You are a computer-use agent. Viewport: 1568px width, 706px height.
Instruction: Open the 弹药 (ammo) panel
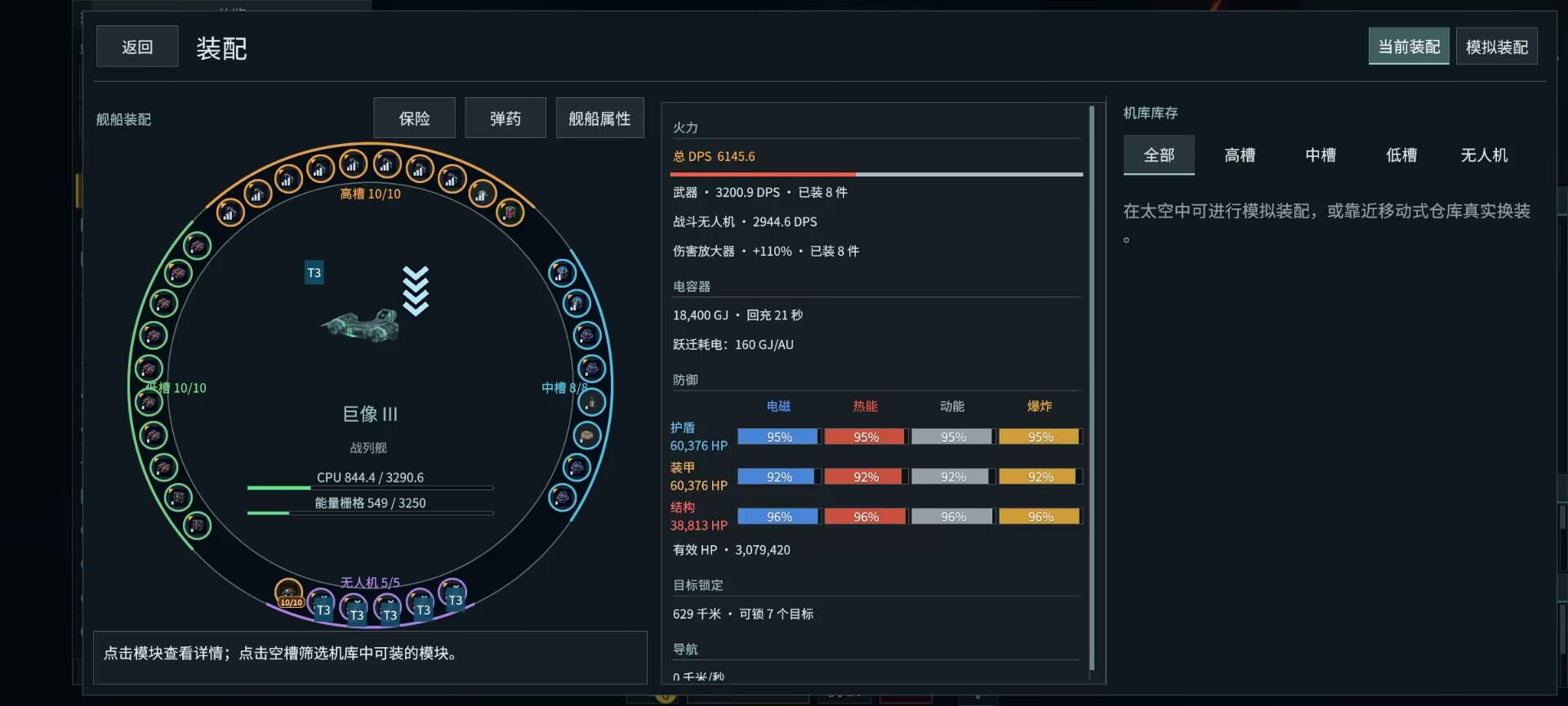[506, 118]
